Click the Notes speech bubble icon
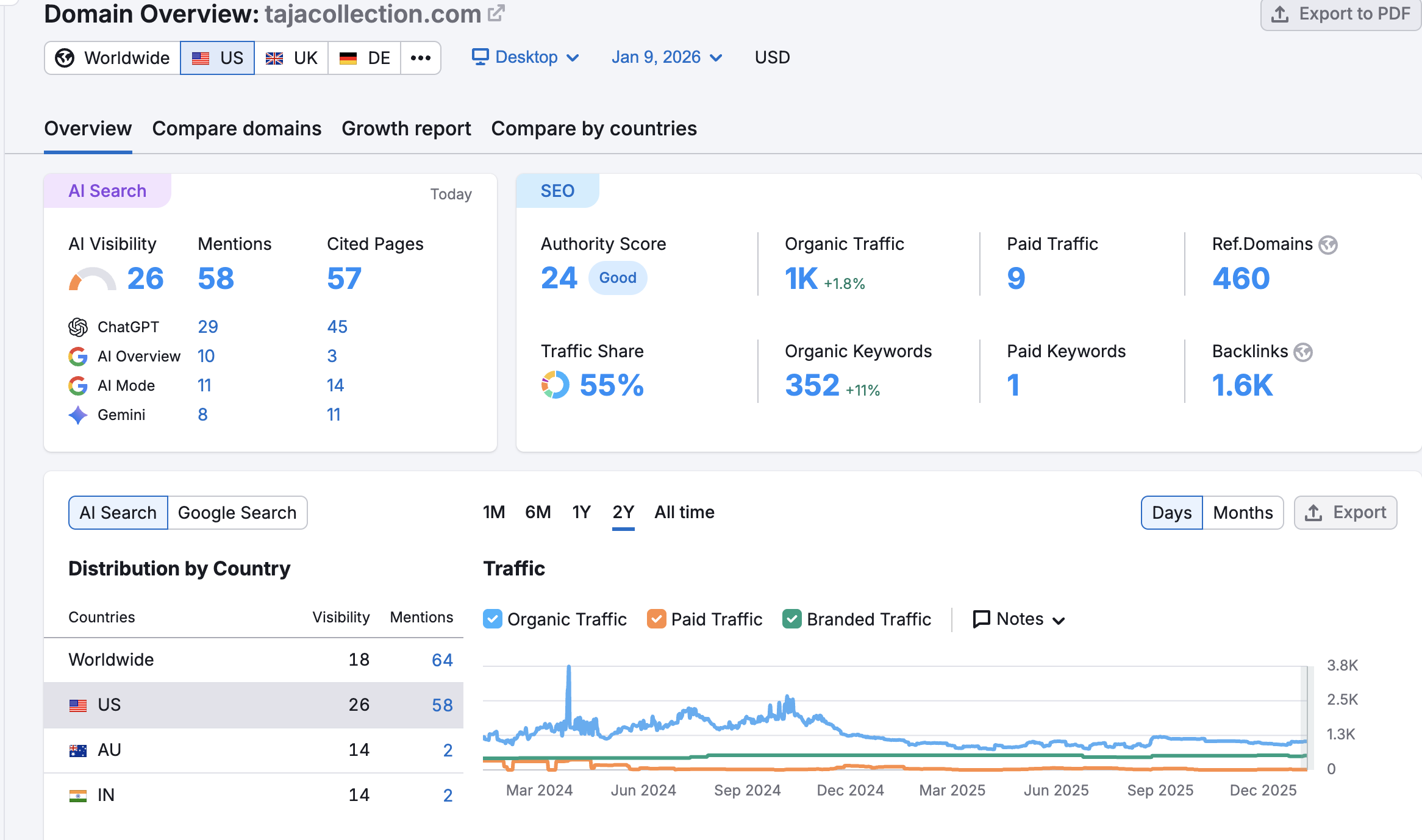The width and height of the screenshot is (1422, 840). [x=981, y=619]
